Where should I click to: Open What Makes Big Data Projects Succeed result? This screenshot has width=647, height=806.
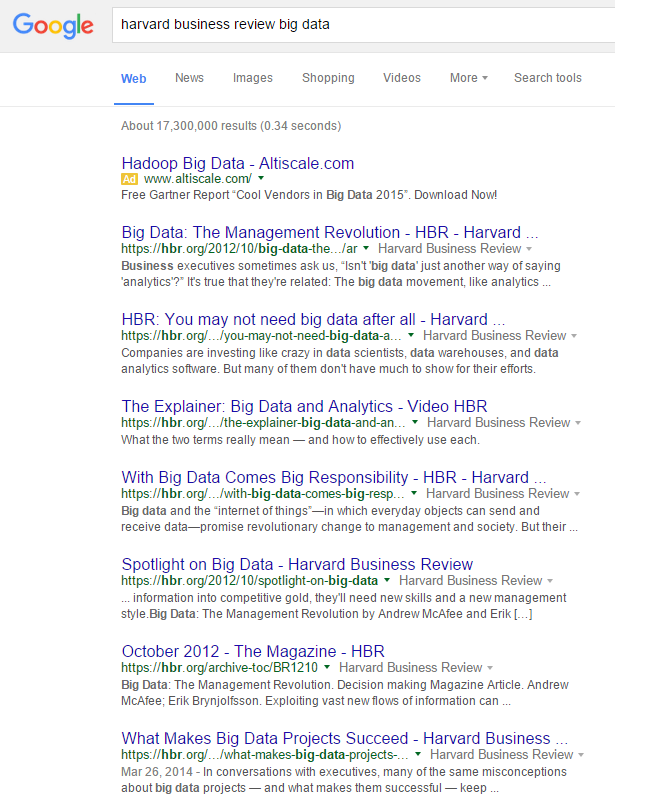pyautogui.click(x=344, y=738)
